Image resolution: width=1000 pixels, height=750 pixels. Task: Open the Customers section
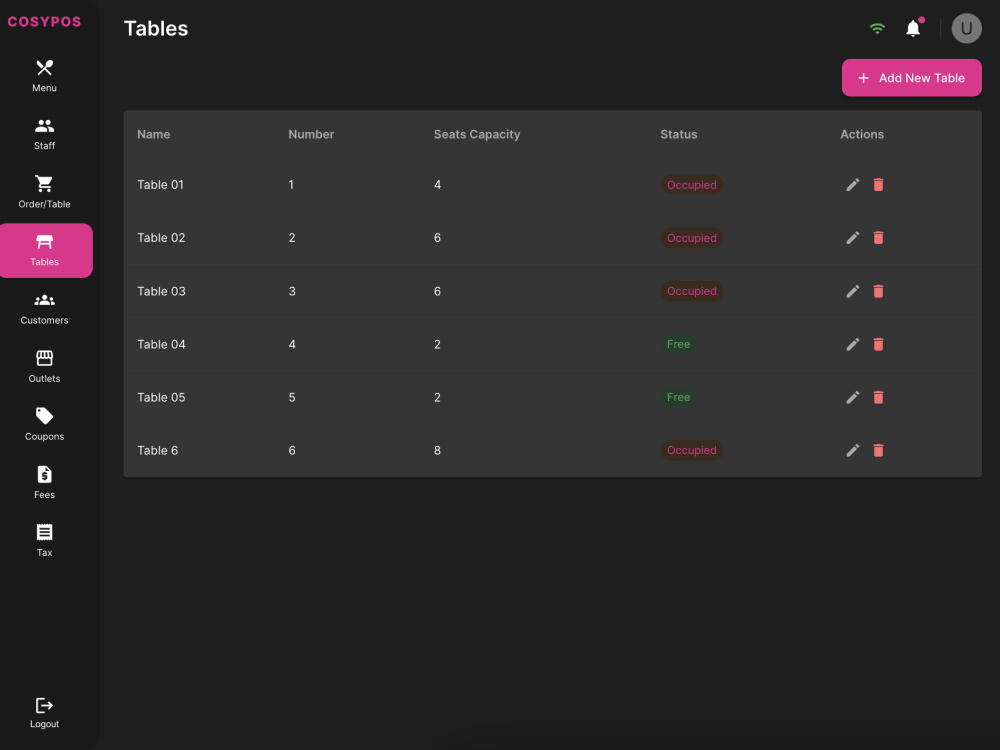click(x=45, y=309)
